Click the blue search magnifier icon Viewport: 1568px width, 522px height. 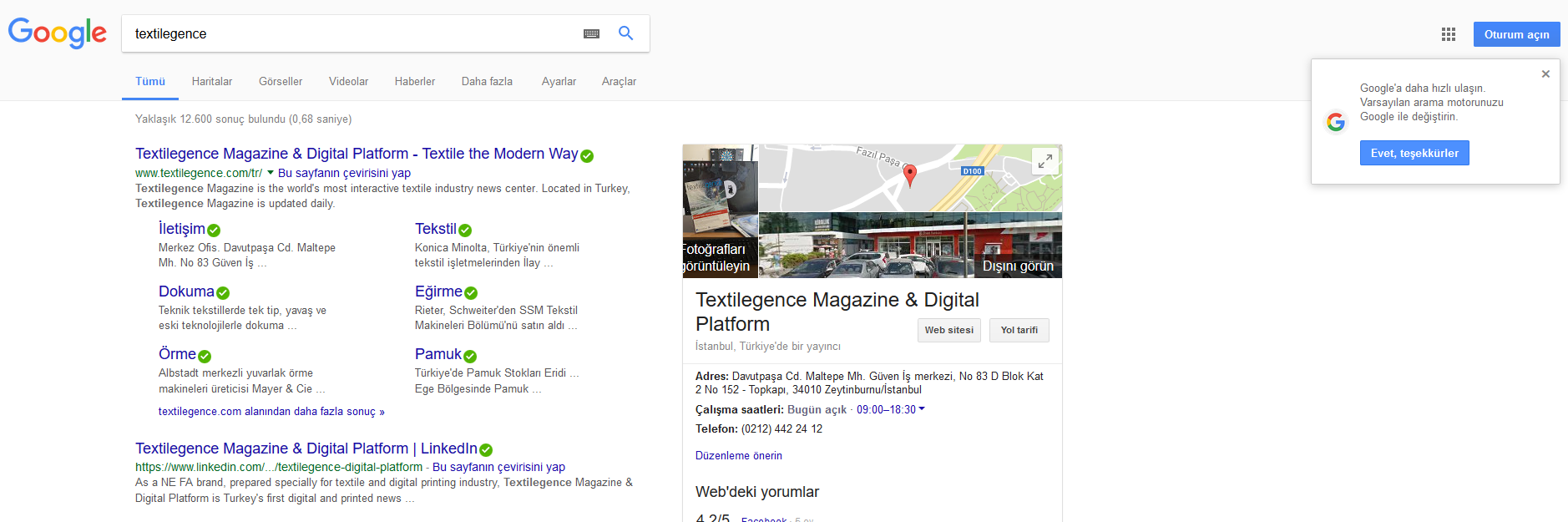(625, 33)
